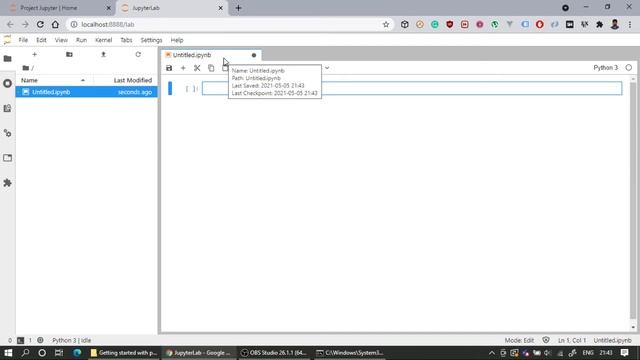This screenshot has height=360, width=640.
Task: Open the File menu
Action: 23,40
